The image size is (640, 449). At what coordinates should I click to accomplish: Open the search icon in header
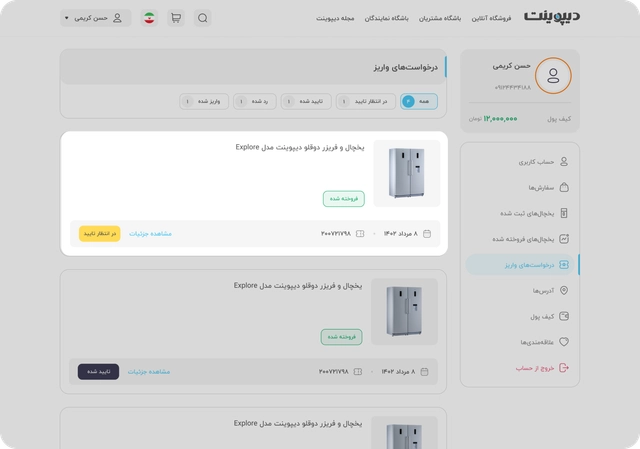pyautogui.click(x=202, y=18)
